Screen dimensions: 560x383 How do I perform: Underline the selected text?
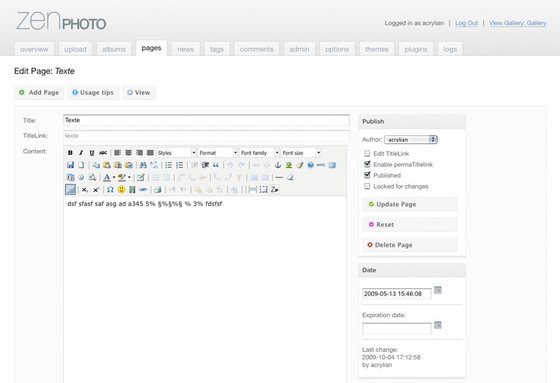pos(92,153)
